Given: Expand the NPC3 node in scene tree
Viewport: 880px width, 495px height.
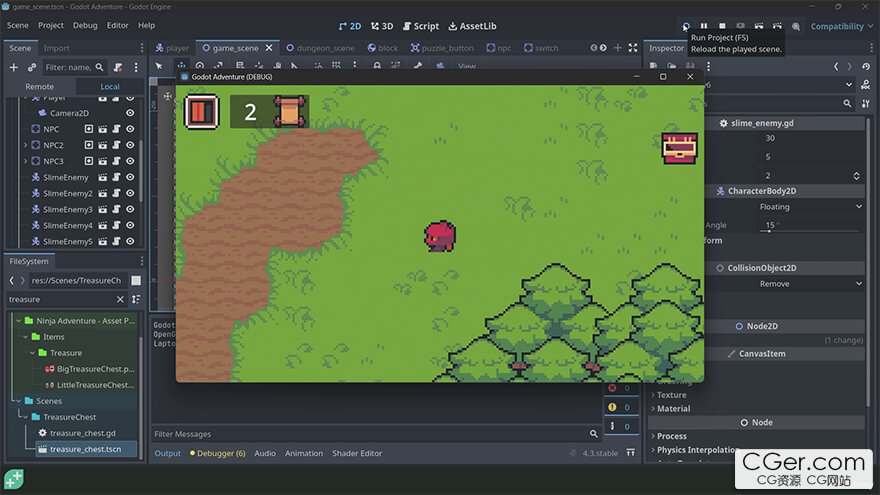Looking at the screenshot, I should coord(25,161).
